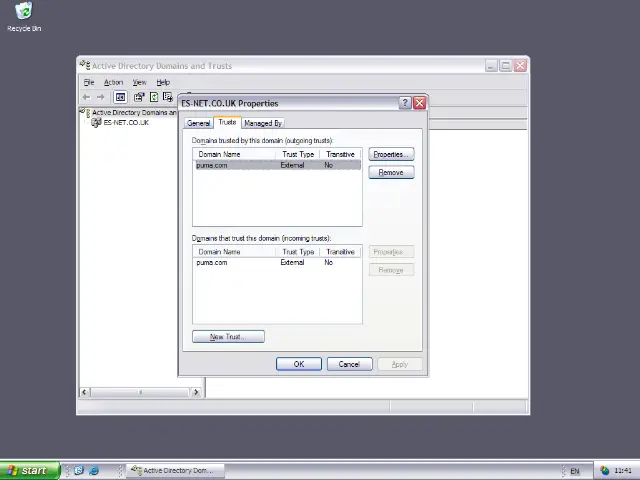Viewport: 640px width, 480px height.
Task: Select the Trusts tab
Action: [x=227, y=122]
